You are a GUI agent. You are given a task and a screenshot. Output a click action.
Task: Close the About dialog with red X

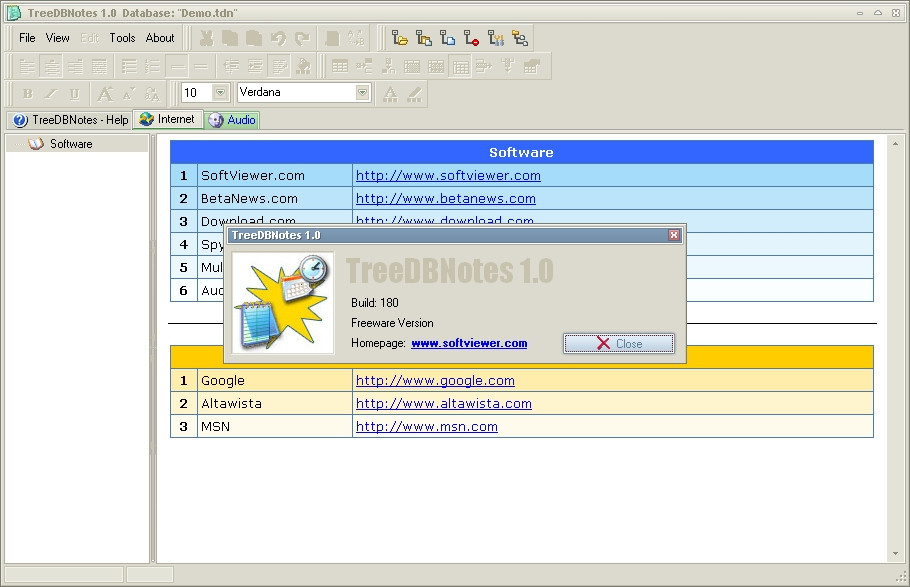(x=674, y=235)
